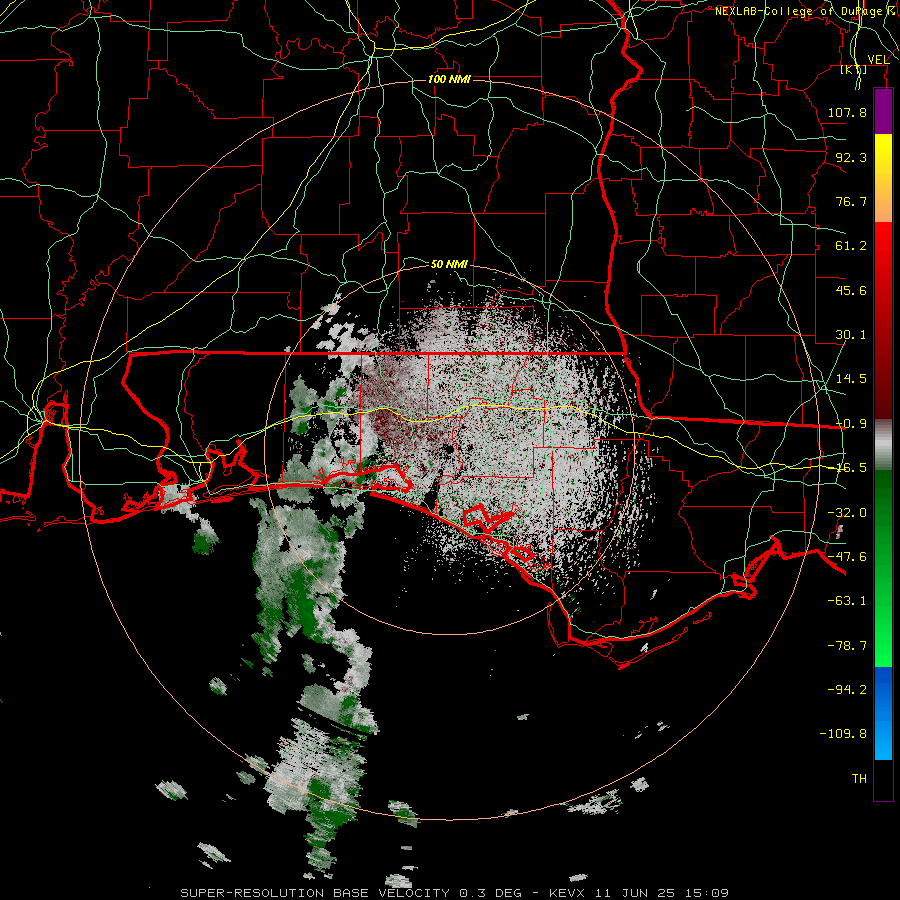Pick the purple segment of velocity scale
This screenshot has width=900, height=900.
point(883,112)
